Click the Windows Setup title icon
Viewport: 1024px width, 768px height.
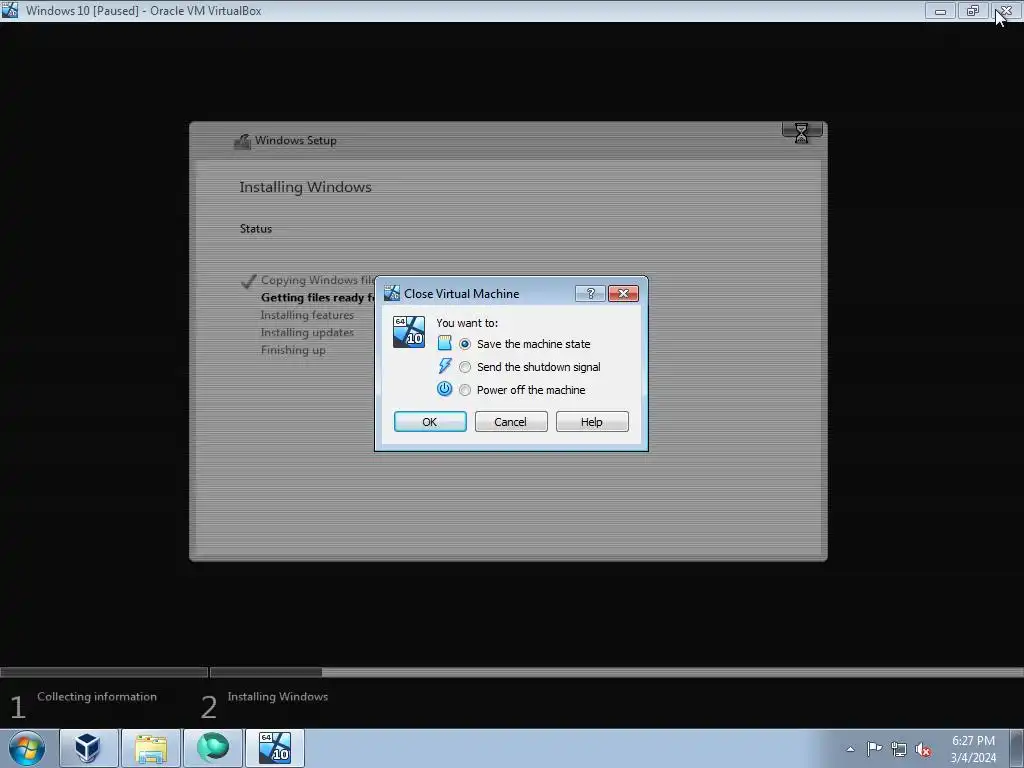[242, 141]
